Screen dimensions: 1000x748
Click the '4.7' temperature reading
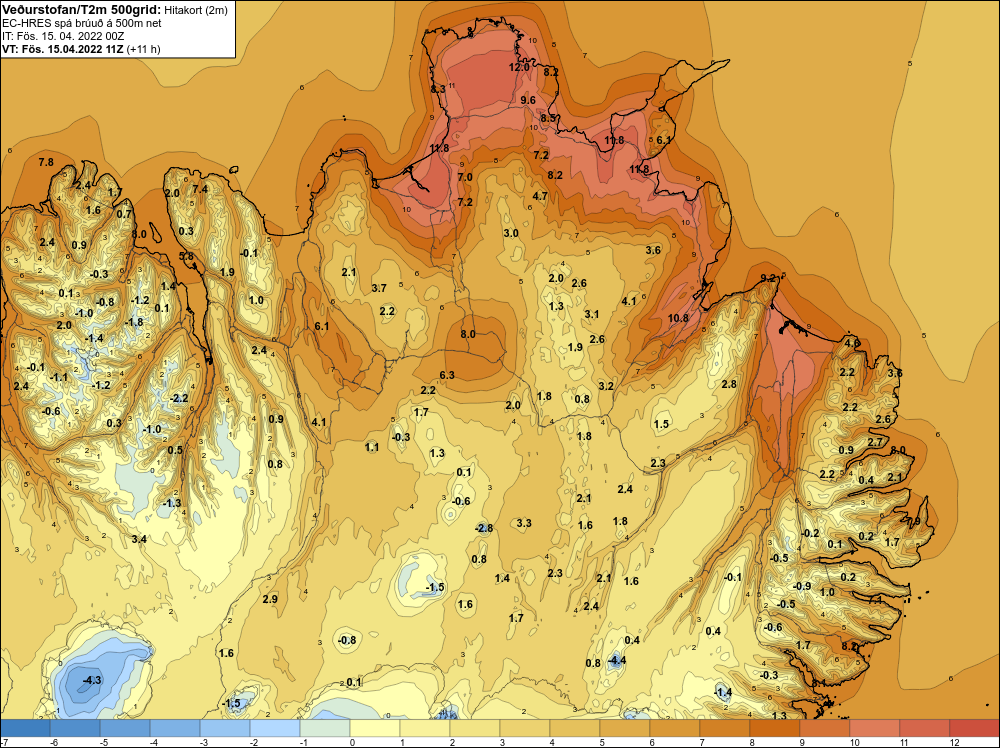point(540,196)
